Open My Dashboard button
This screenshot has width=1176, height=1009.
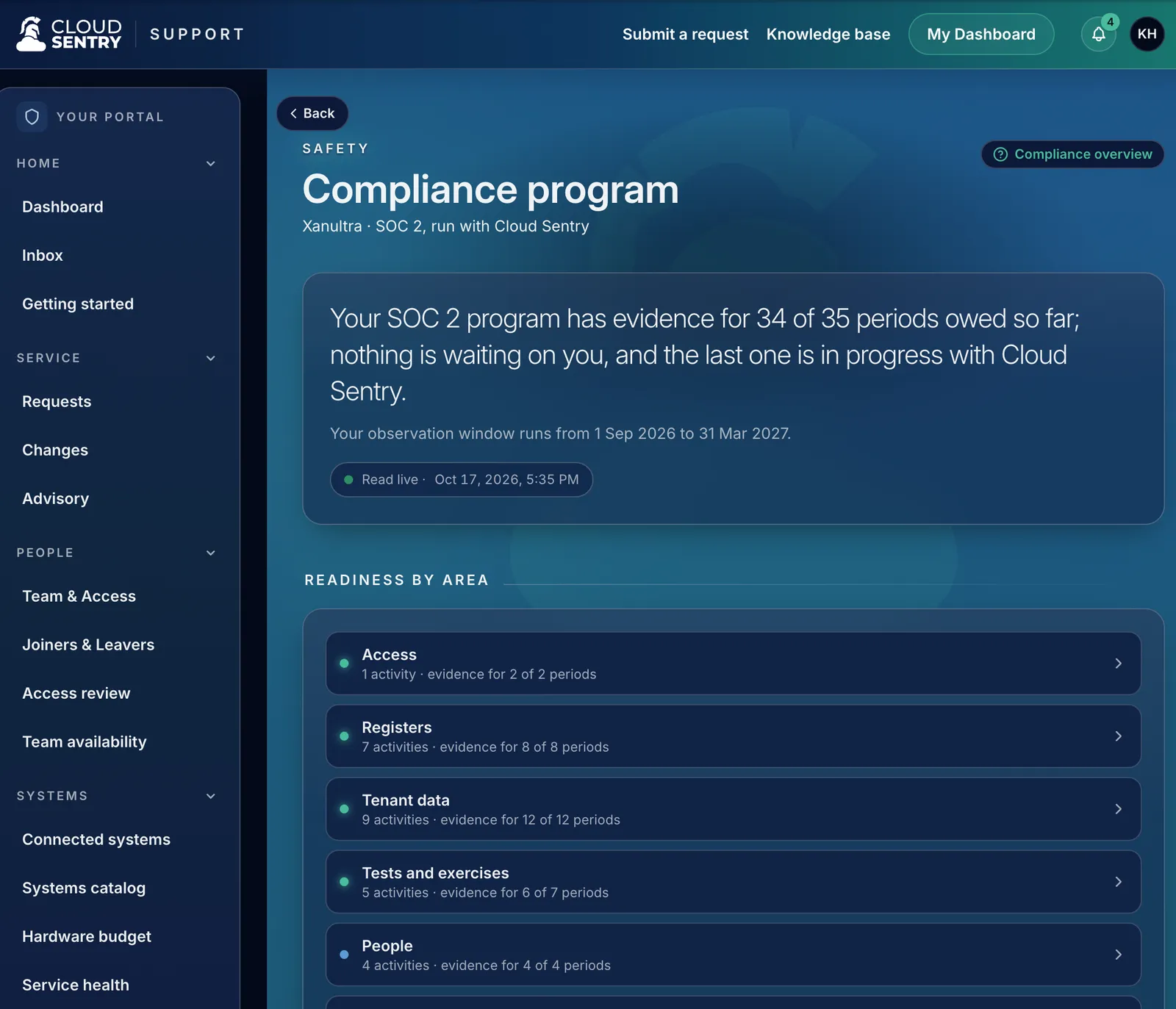[x=981, y=34]
